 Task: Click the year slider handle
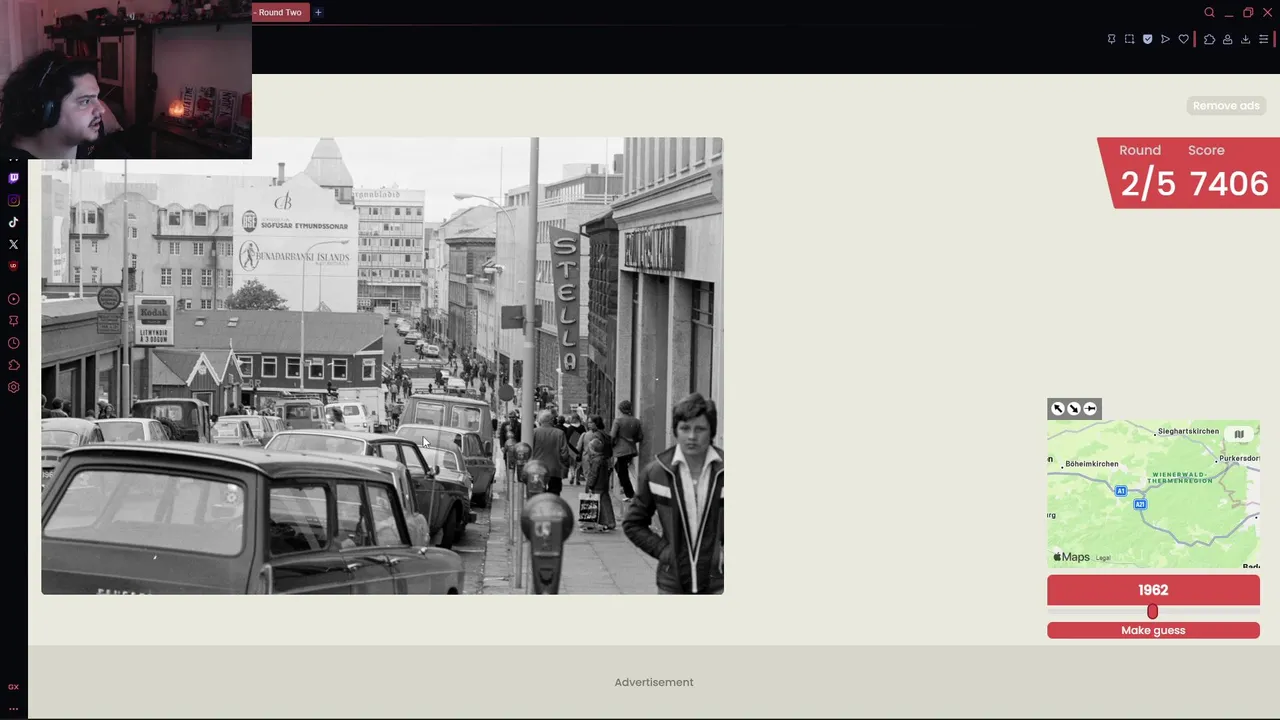point(1152,611)
